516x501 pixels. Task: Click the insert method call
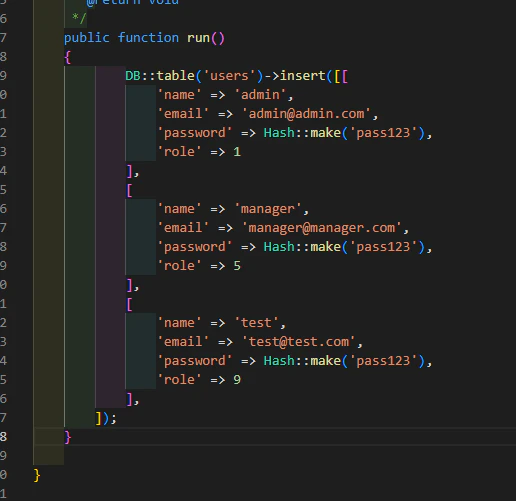click(303, 76)
